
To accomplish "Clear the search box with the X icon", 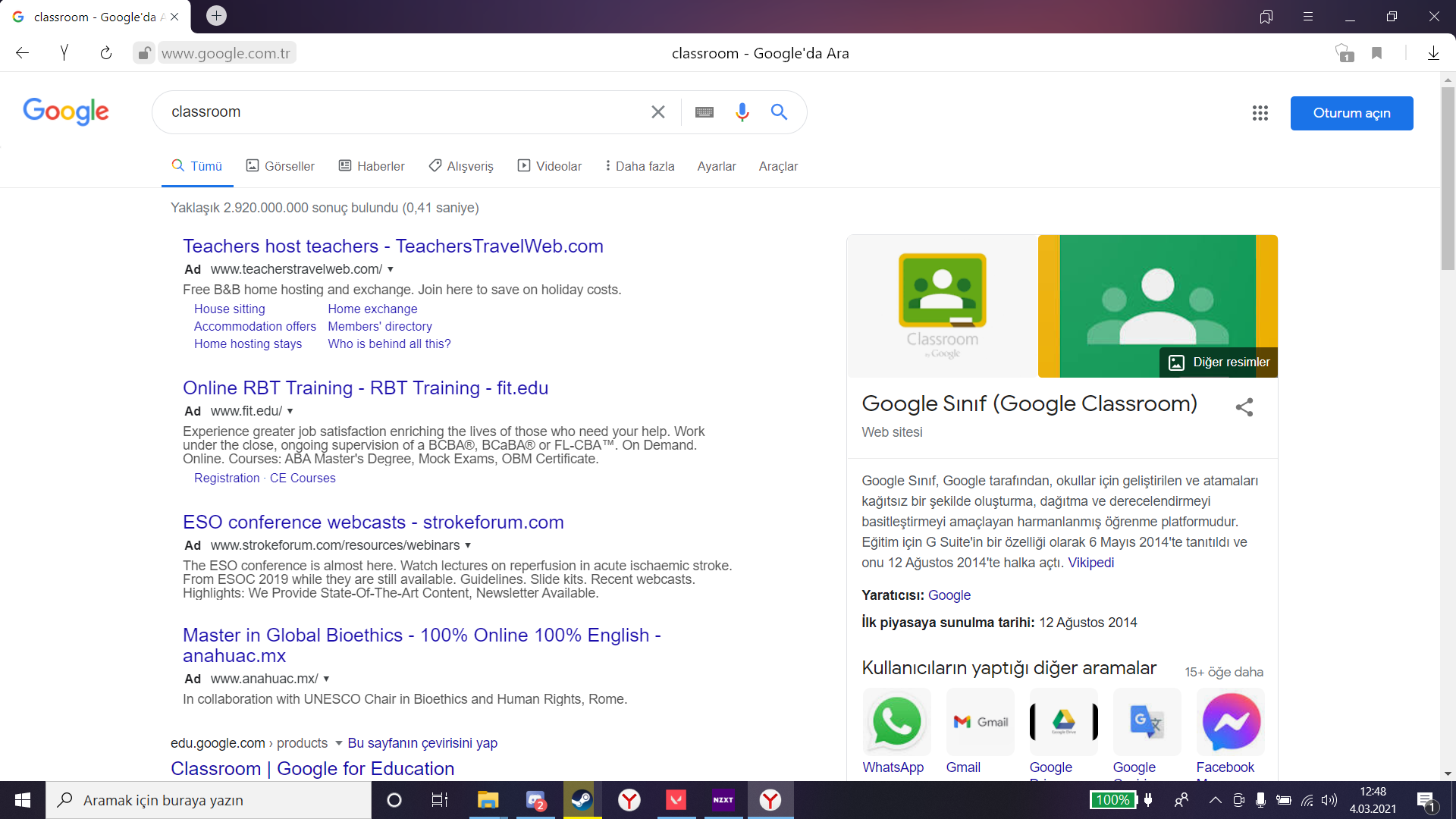I will [657, 112].
